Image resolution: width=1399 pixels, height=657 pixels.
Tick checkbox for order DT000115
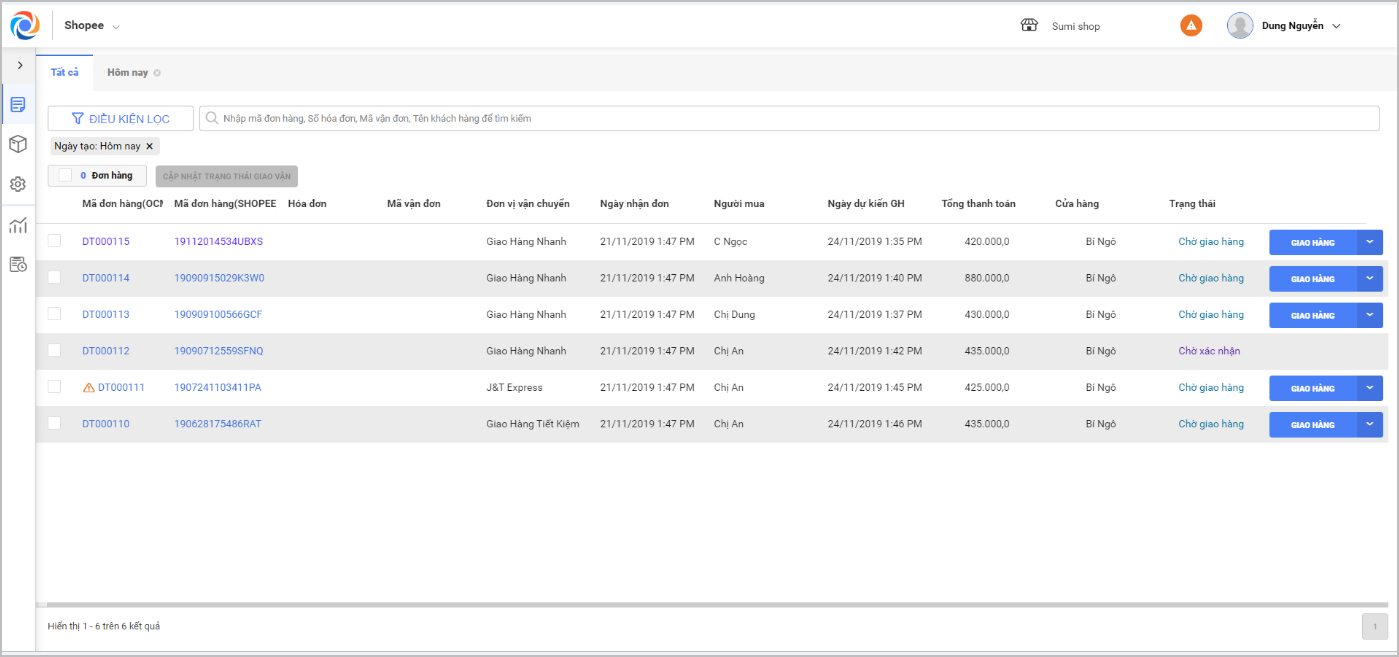coord(55,241)
